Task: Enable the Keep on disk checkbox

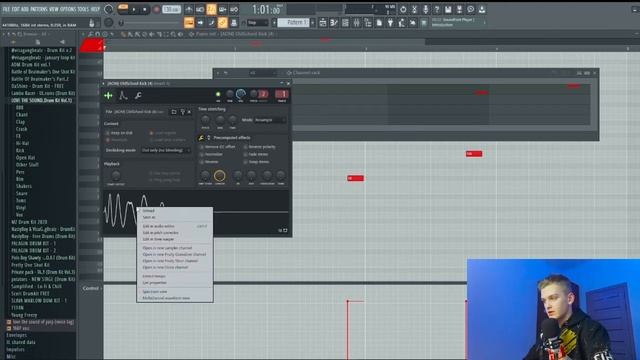Action: pyautogui.click(x=108, y=133)
